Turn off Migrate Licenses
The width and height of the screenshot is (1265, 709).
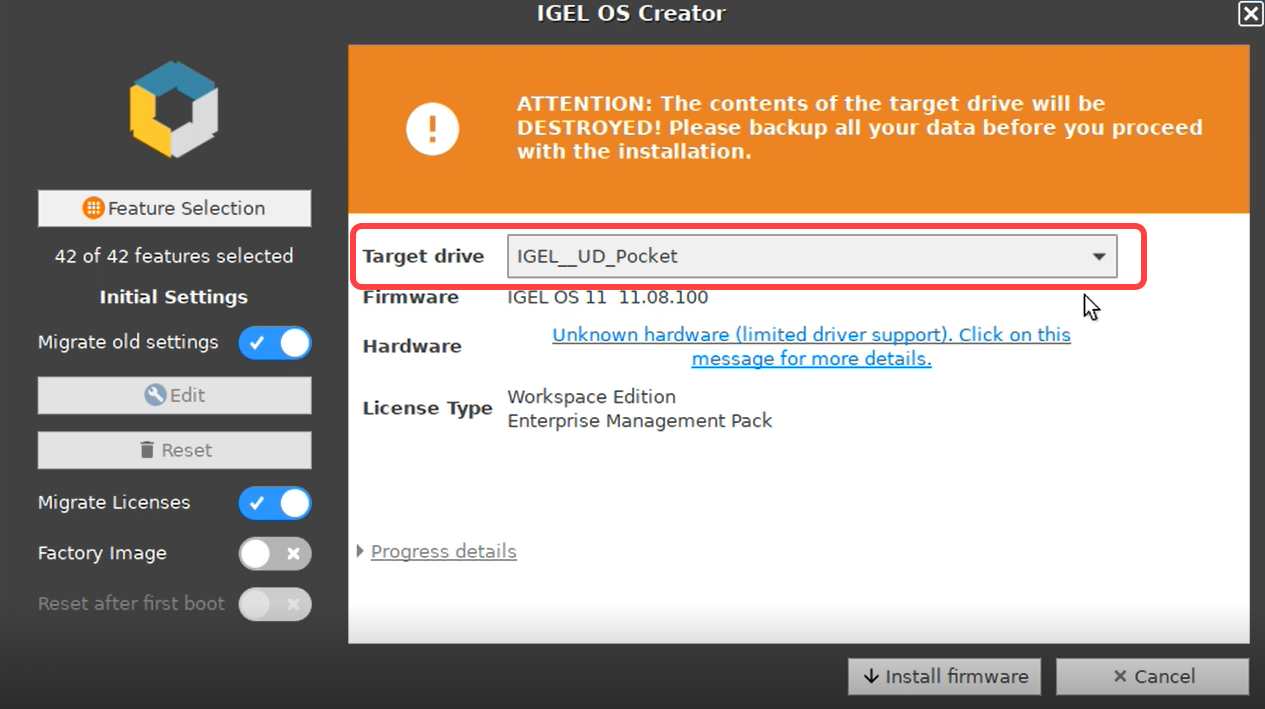click(x=275, y=503)
